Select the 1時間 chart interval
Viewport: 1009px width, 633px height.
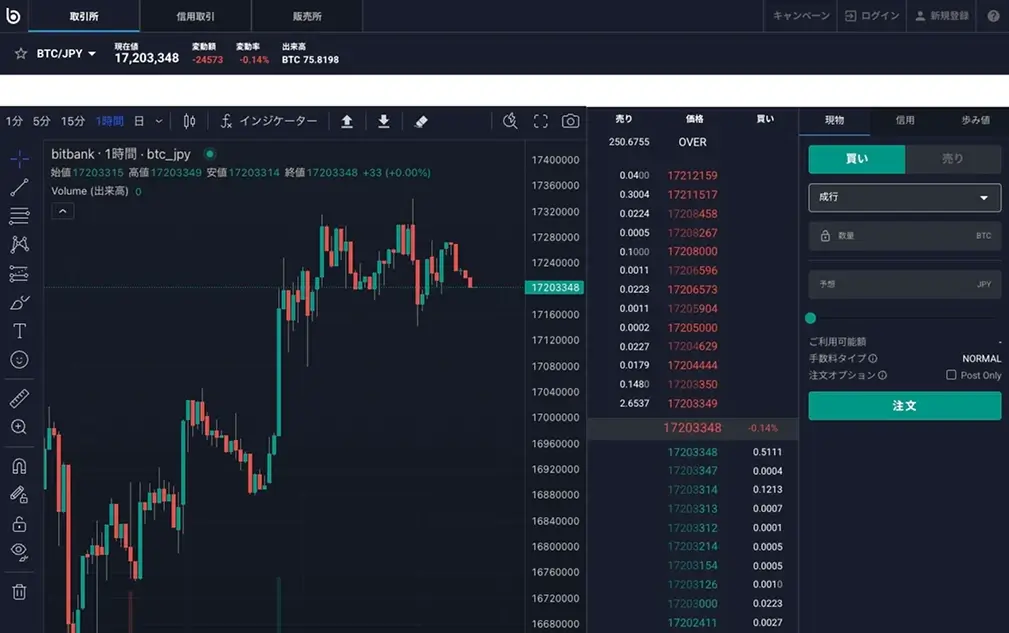109,121
